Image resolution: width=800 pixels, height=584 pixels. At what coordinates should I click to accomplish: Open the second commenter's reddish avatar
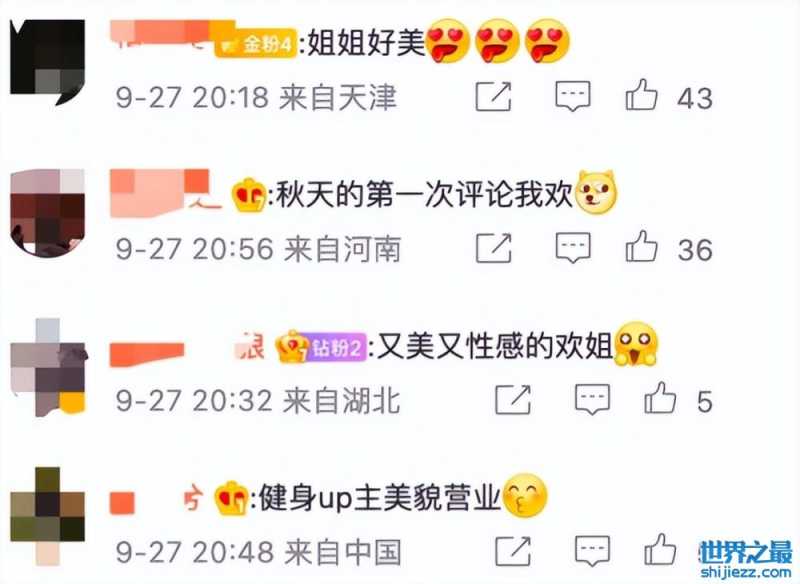pos(47,213)
